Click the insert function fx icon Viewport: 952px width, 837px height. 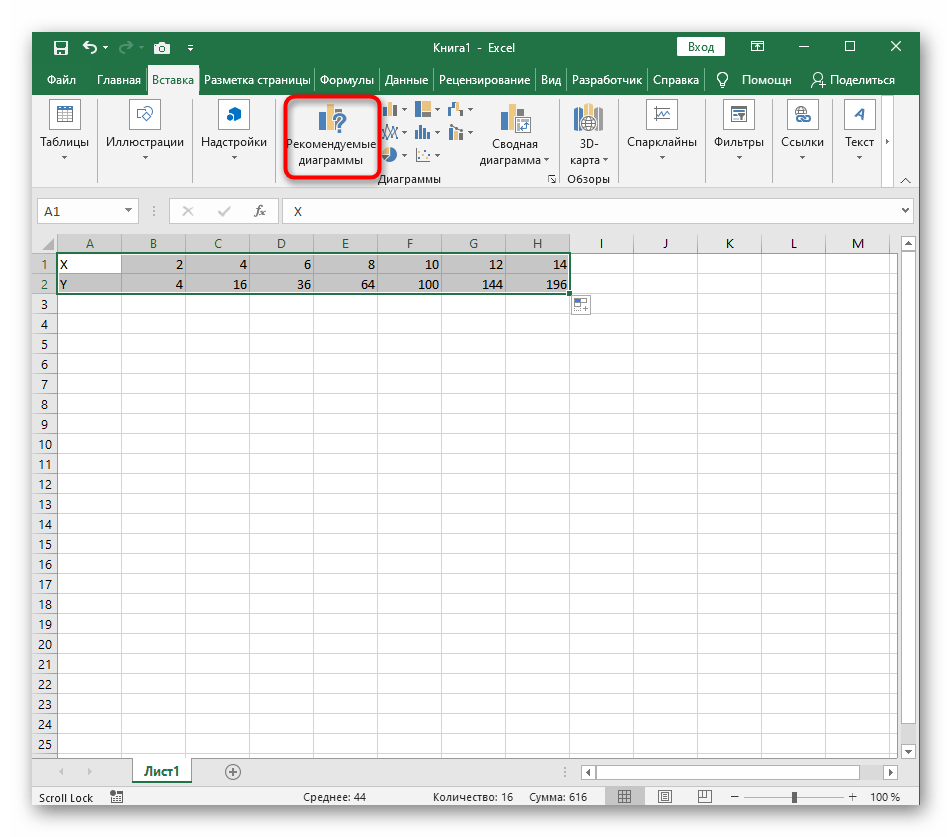point(259,211)
